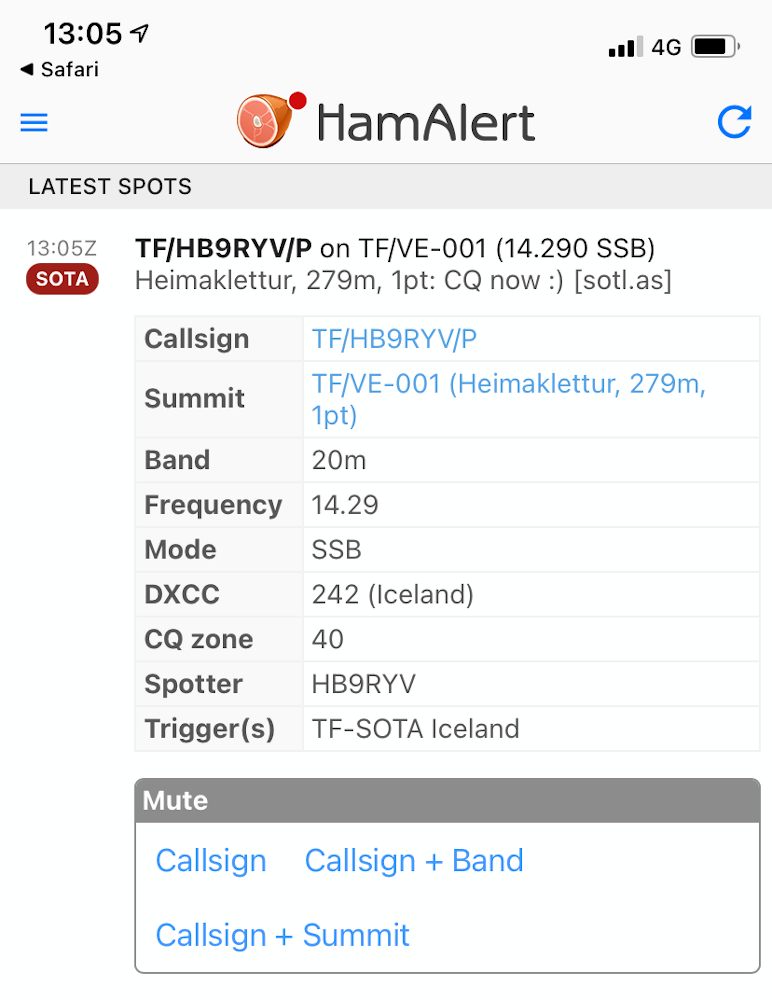Open the TF/HB9RYV/P callsign link
The height and width of the screenshot is (1000, 772).
click(x=394, y=339)
